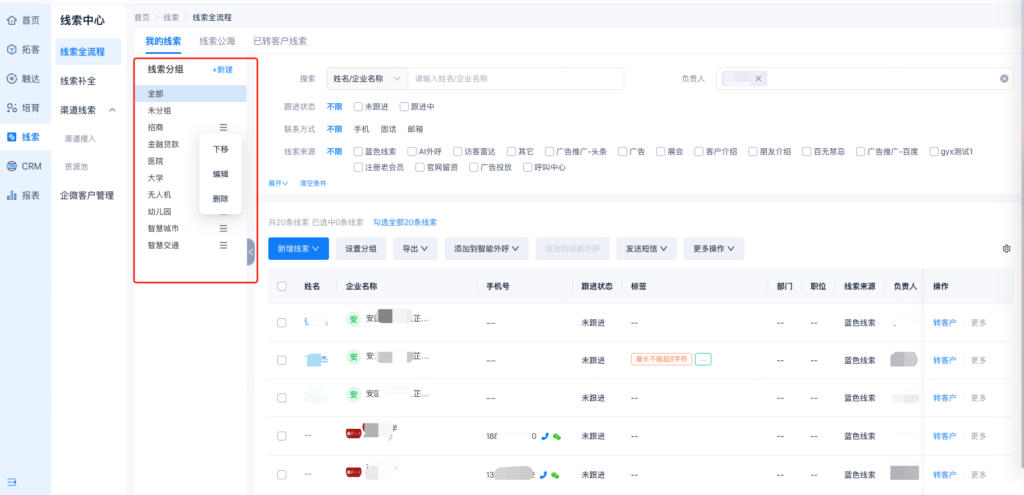
Task: Click the hamburger icon next to 招商 group
Action: point(224,127)
